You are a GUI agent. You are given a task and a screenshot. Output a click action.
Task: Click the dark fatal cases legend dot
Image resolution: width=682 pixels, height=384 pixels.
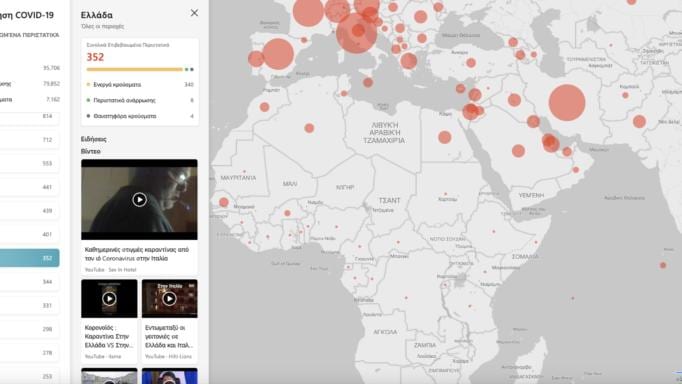click(x=89, y=116)
